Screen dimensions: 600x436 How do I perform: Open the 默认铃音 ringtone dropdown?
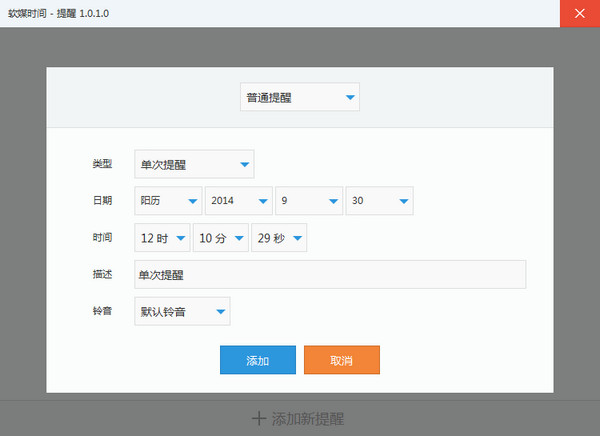click(182, 311)
